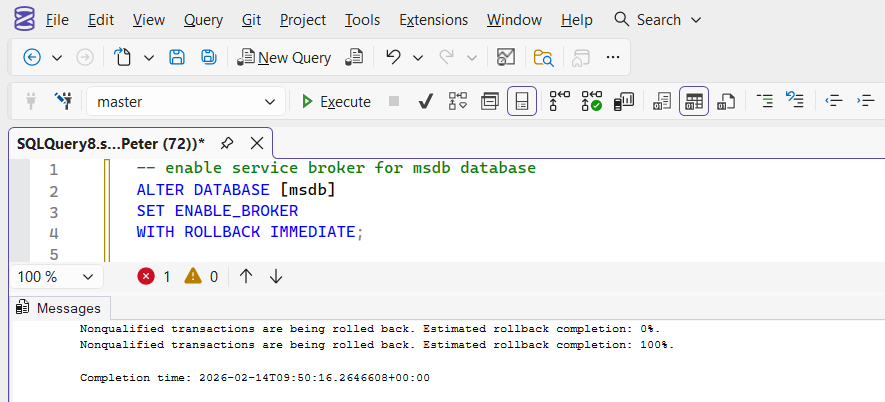Viewport: 885px width, 402px height.
Task: Display the estimated execution plan
Action: pos(458,102)
